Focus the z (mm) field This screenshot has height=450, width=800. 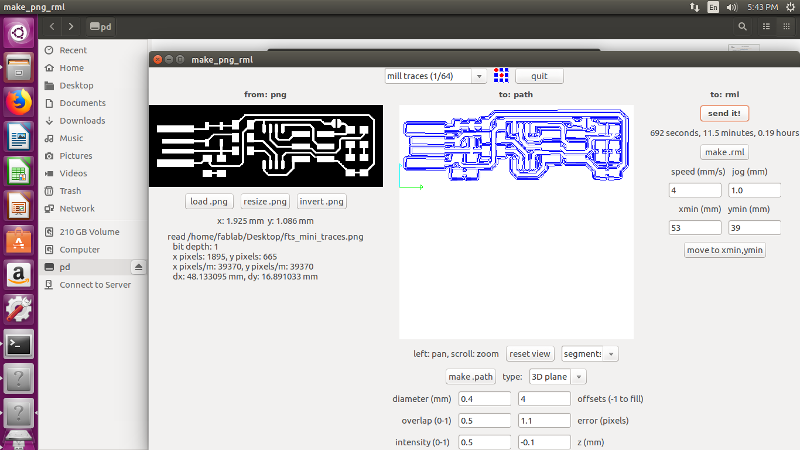pyautogui.click(x=544, y=442)
